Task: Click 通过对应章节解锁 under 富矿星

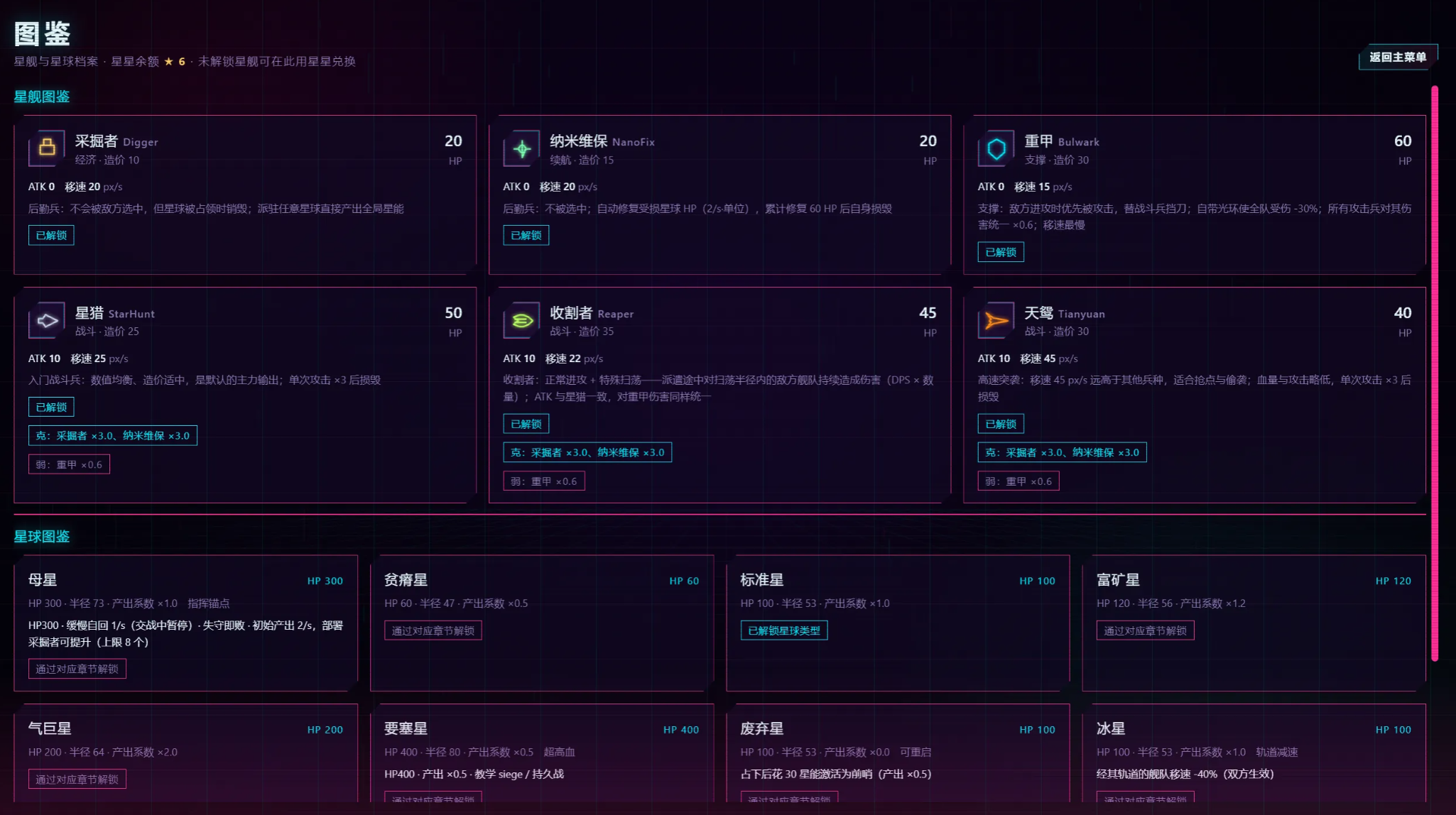Action: point(1146,630)
